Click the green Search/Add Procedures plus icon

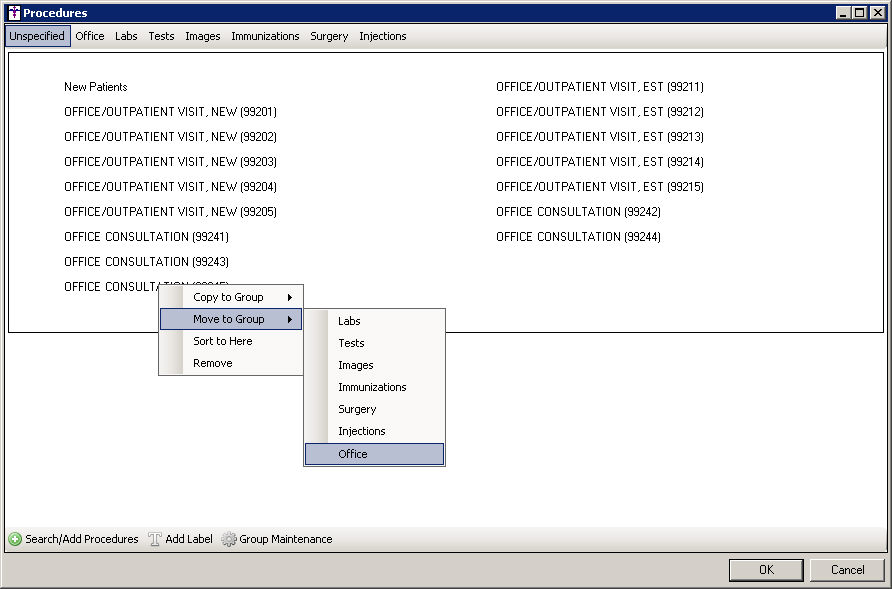pos(15,539)
